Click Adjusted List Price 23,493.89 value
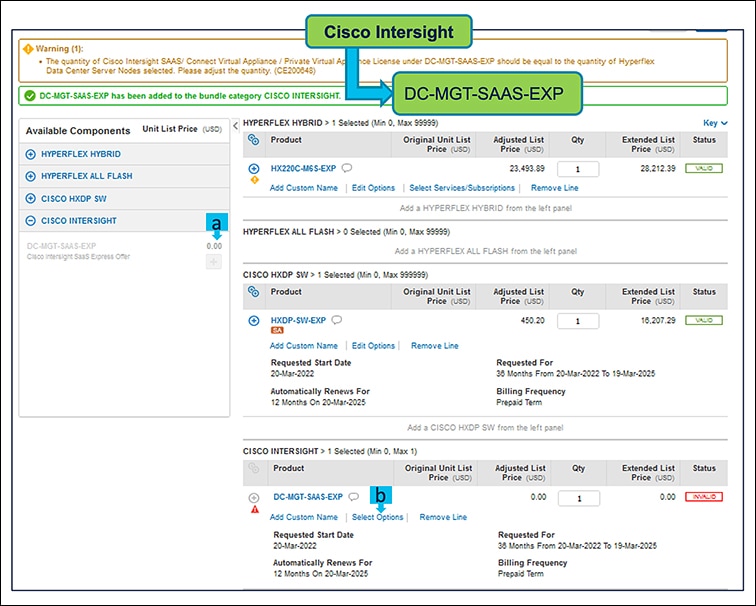The height and width of the screenshot is (606, 756). click(x=527, y=168)
